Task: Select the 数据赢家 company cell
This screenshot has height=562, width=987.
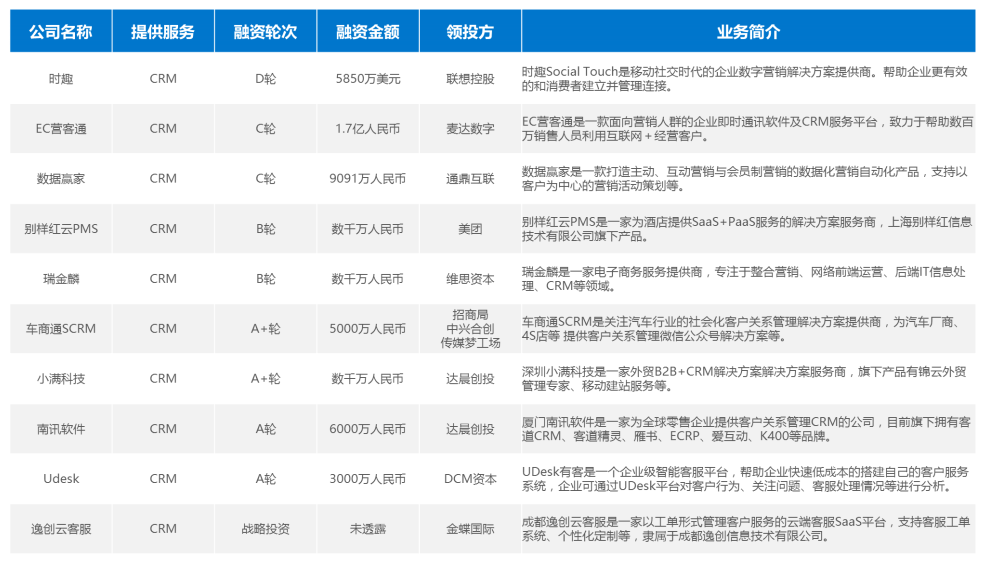Action: [61, 179]
